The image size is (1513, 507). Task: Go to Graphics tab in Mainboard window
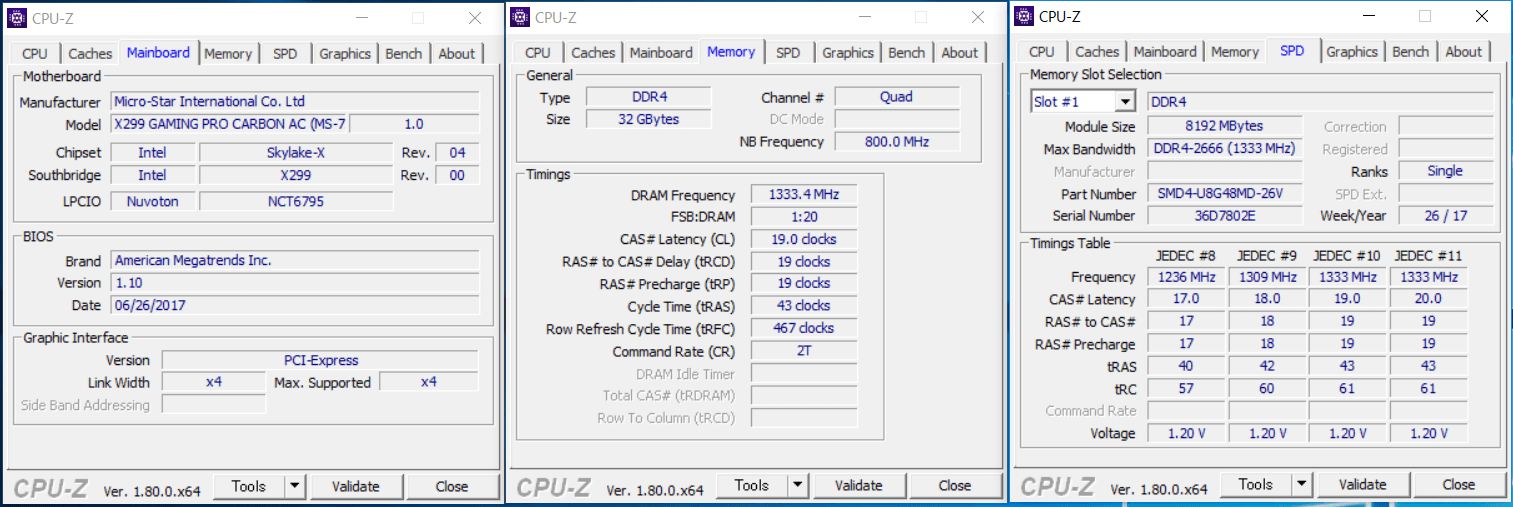pyautogui.click(x=345, y=53)
